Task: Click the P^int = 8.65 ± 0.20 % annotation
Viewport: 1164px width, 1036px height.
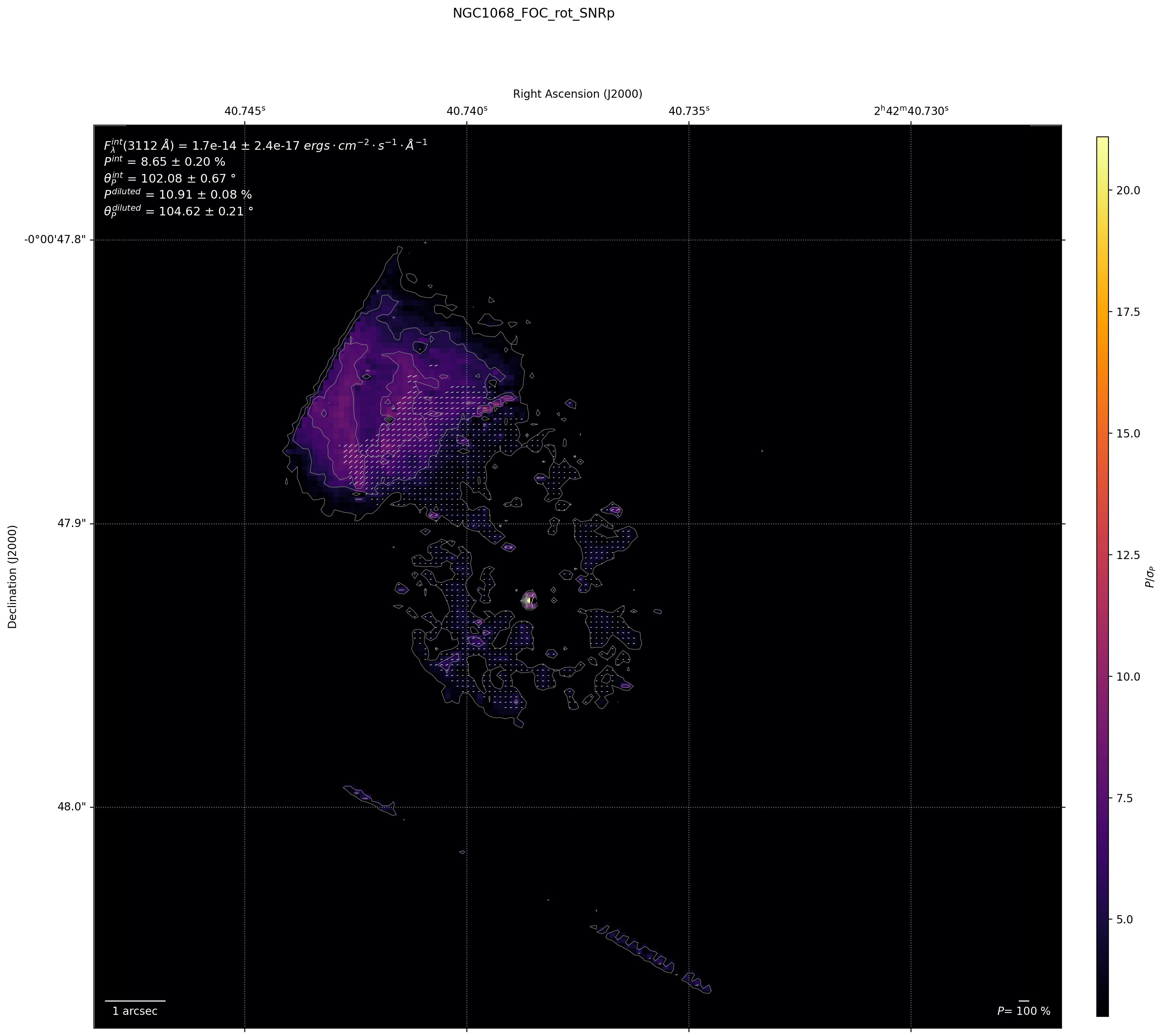Action: [x=164, y=162]
